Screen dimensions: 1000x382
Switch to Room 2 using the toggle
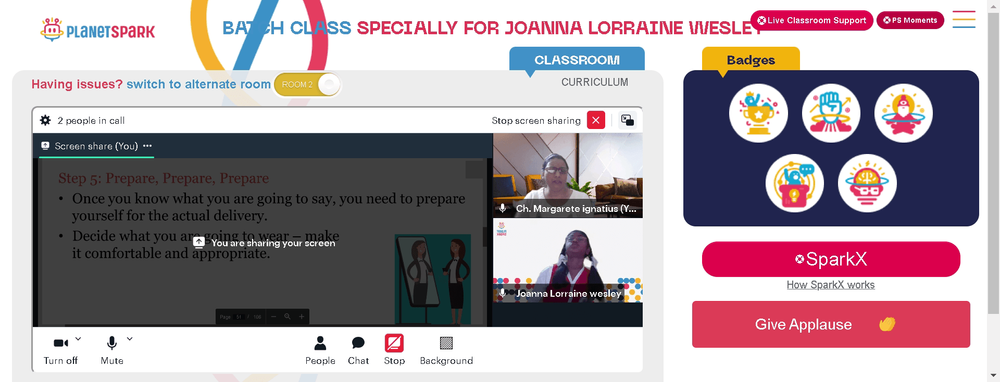click(x=307, y=84)
